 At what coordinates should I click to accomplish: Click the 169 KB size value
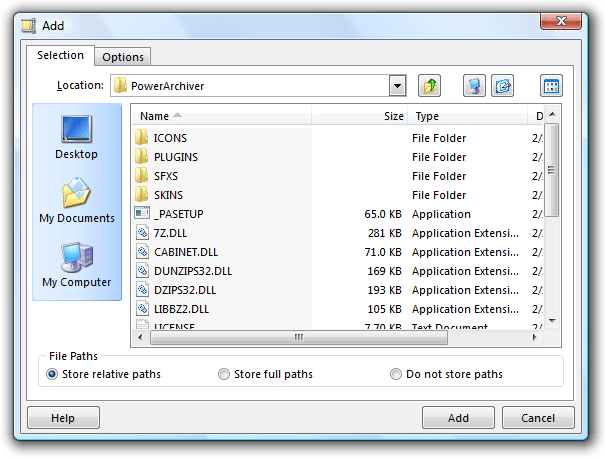(385, 271)
